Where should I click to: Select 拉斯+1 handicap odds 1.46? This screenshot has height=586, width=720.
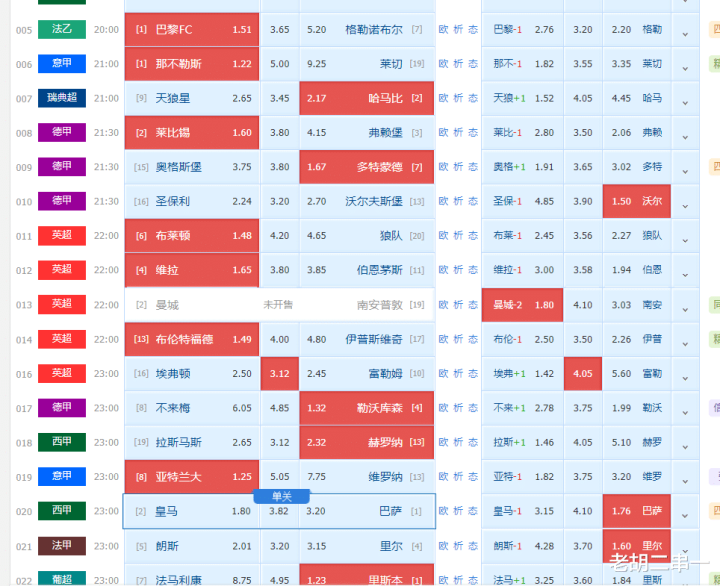(x=523, y=442)
